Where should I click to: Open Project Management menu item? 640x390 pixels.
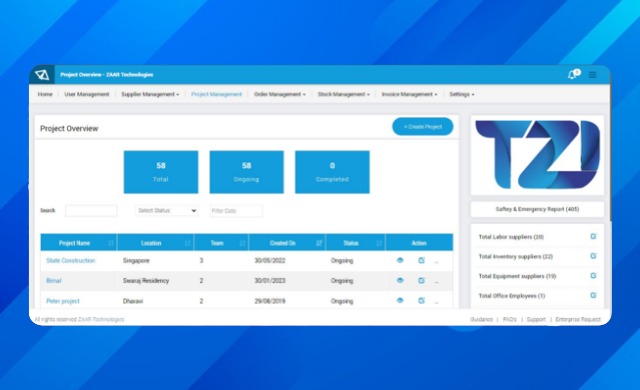216,94
